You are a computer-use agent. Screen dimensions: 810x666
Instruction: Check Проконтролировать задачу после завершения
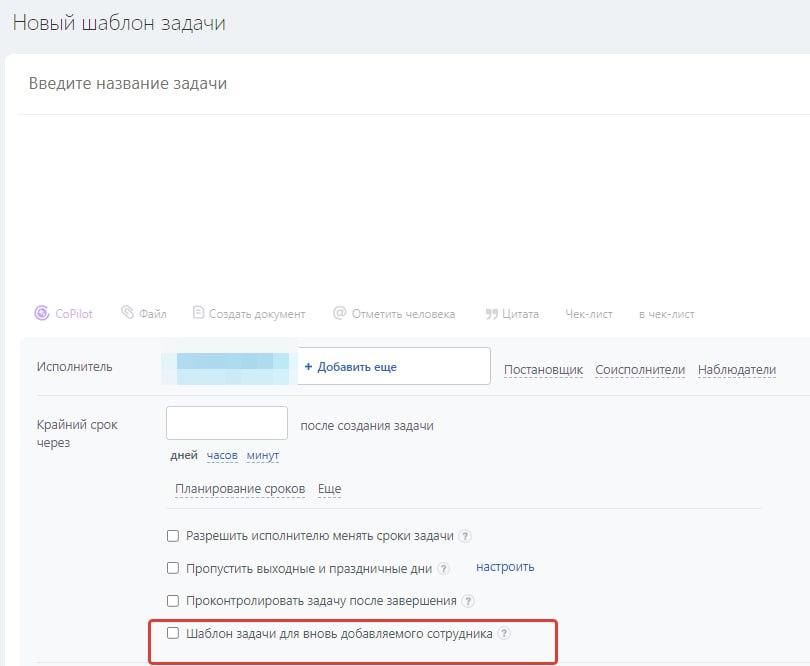[173, 601]
